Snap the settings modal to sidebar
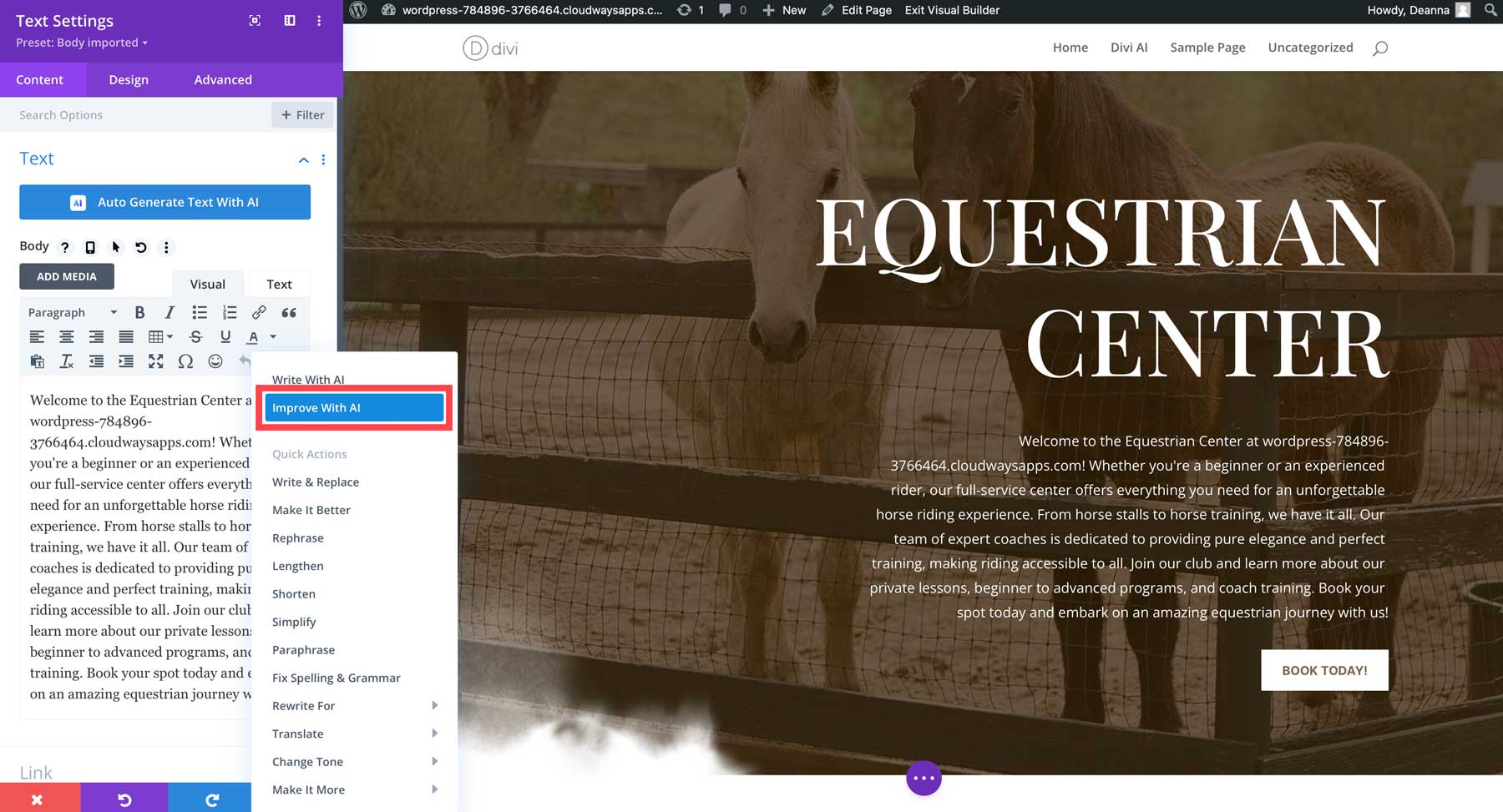The height and width of the screenshot is (812, 1503). coord(290,21)
